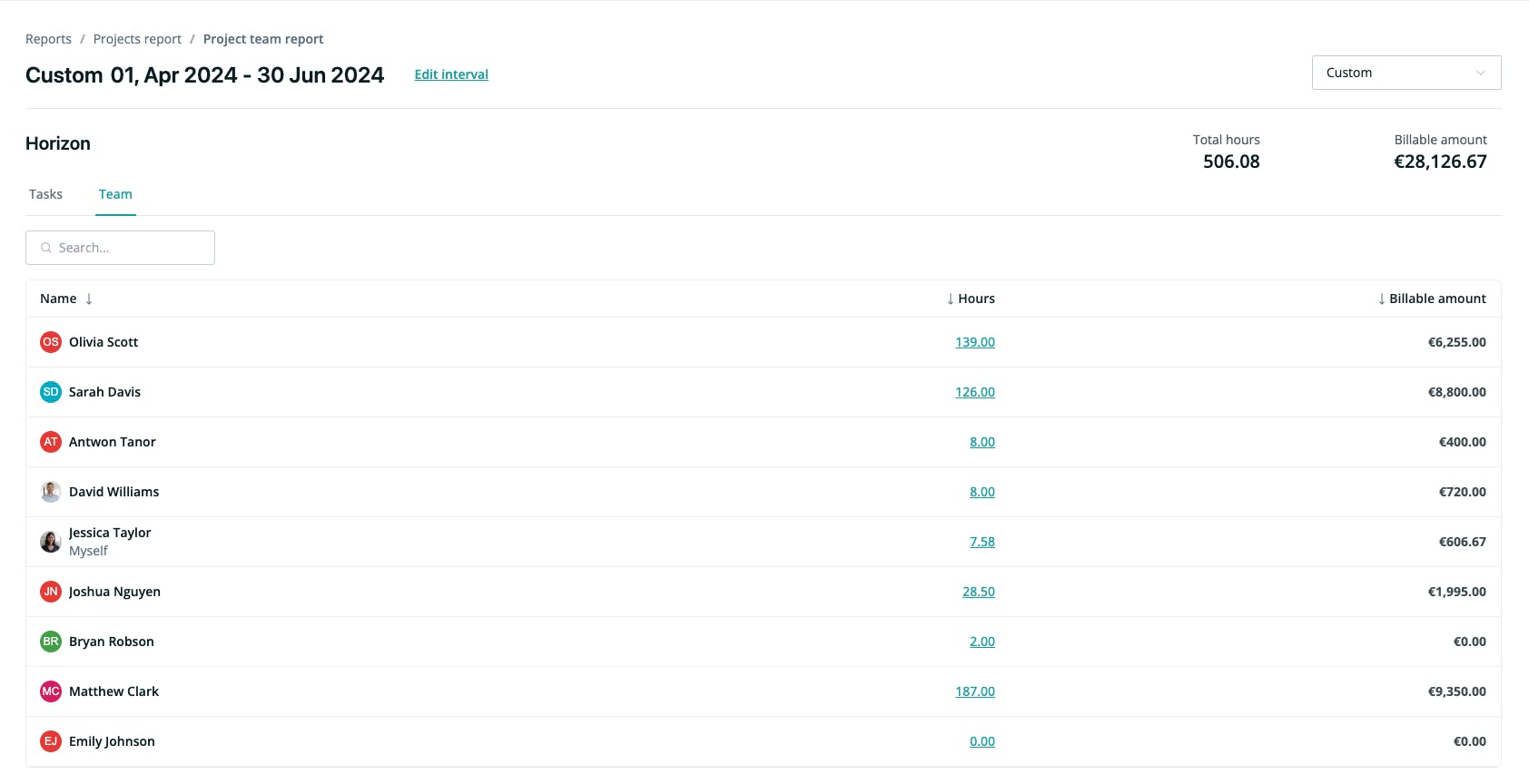1529x784 pixels.
Task: Go to the Reports breadcrumb link
Action: coord(48,39)
